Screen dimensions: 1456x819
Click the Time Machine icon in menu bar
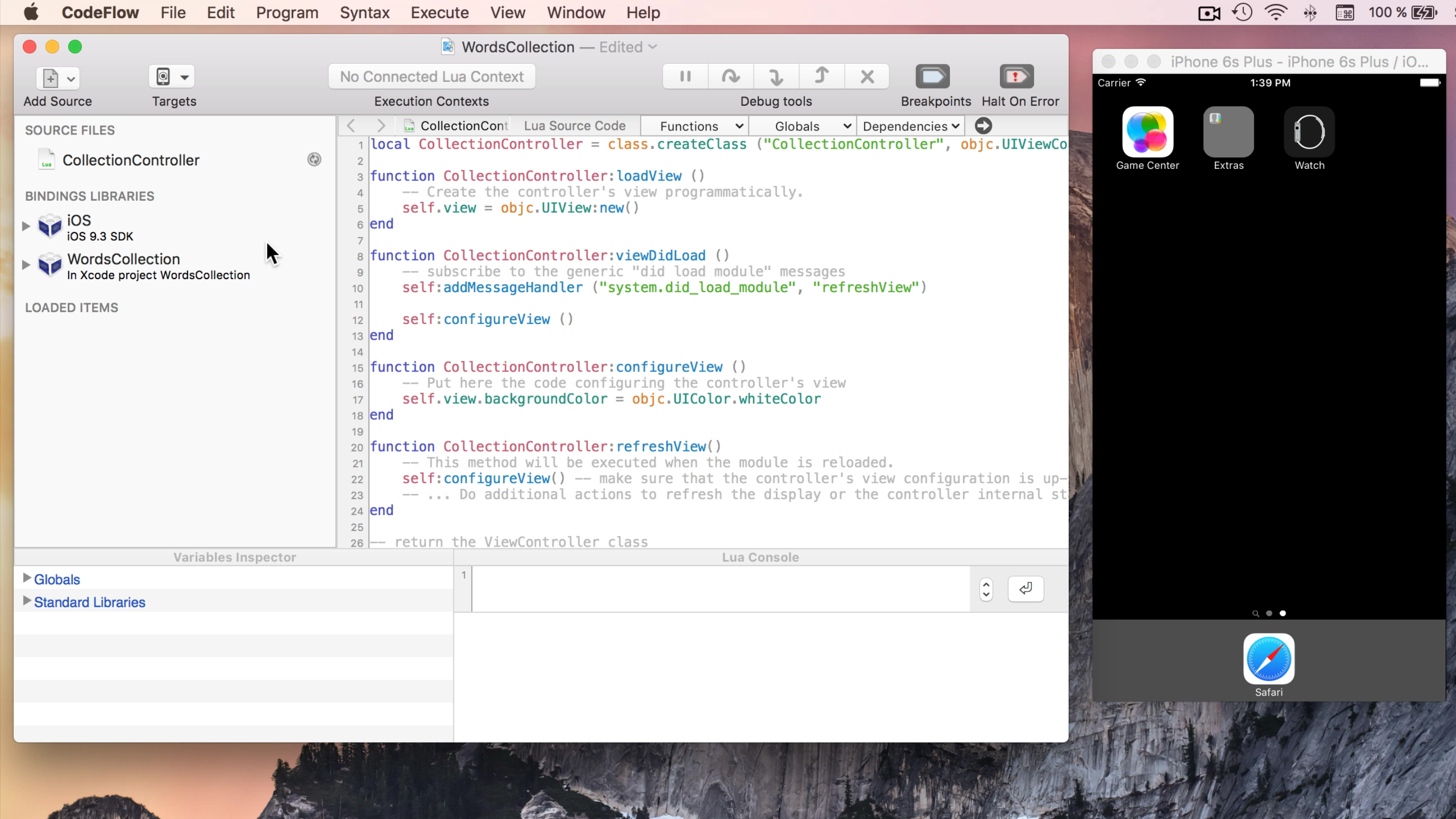point(1242,13)
